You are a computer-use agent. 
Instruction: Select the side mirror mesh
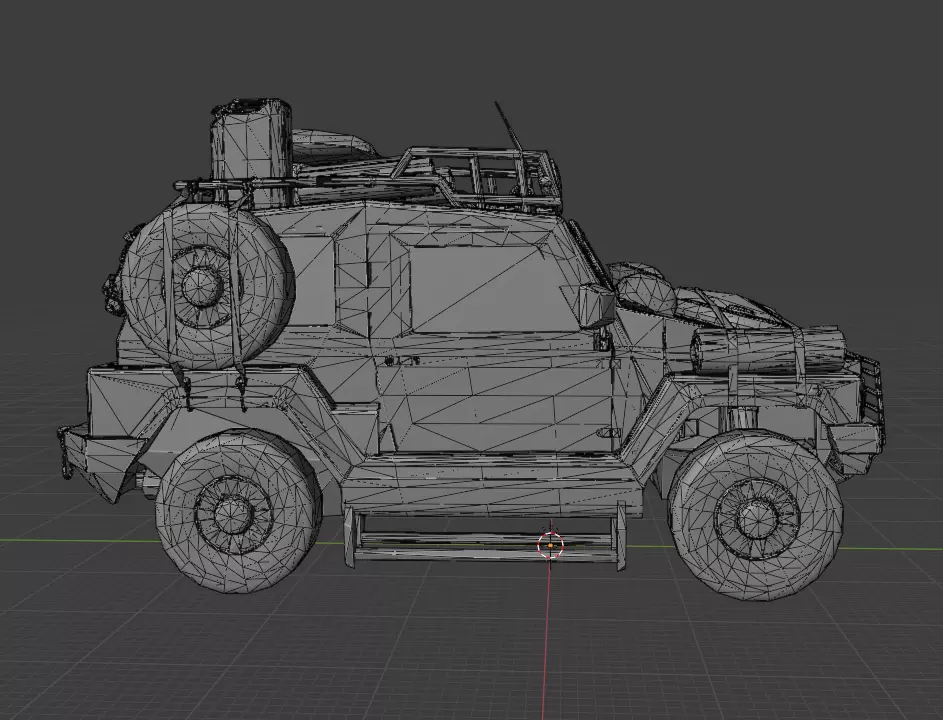(597, 306)
